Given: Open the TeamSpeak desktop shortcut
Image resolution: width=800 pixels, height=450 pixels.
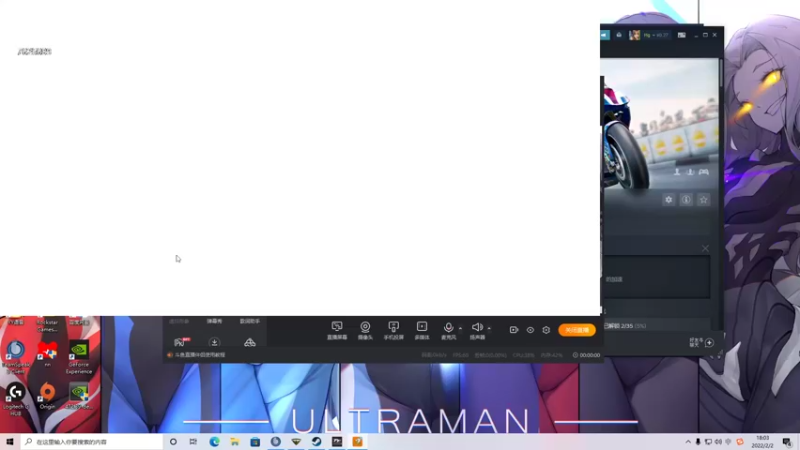Looking at the screenshot, I should click(16, 355).
